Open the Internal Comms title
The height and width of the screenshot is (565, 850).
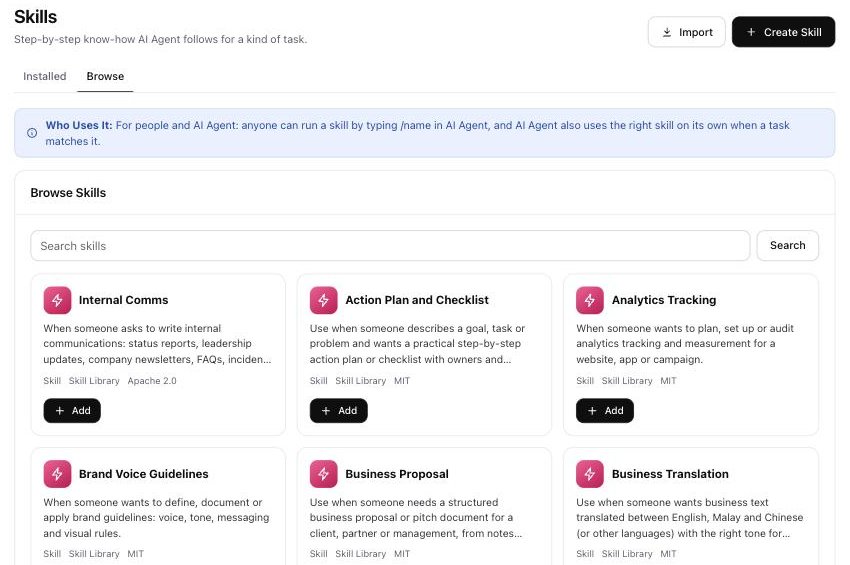click(124, 300)
